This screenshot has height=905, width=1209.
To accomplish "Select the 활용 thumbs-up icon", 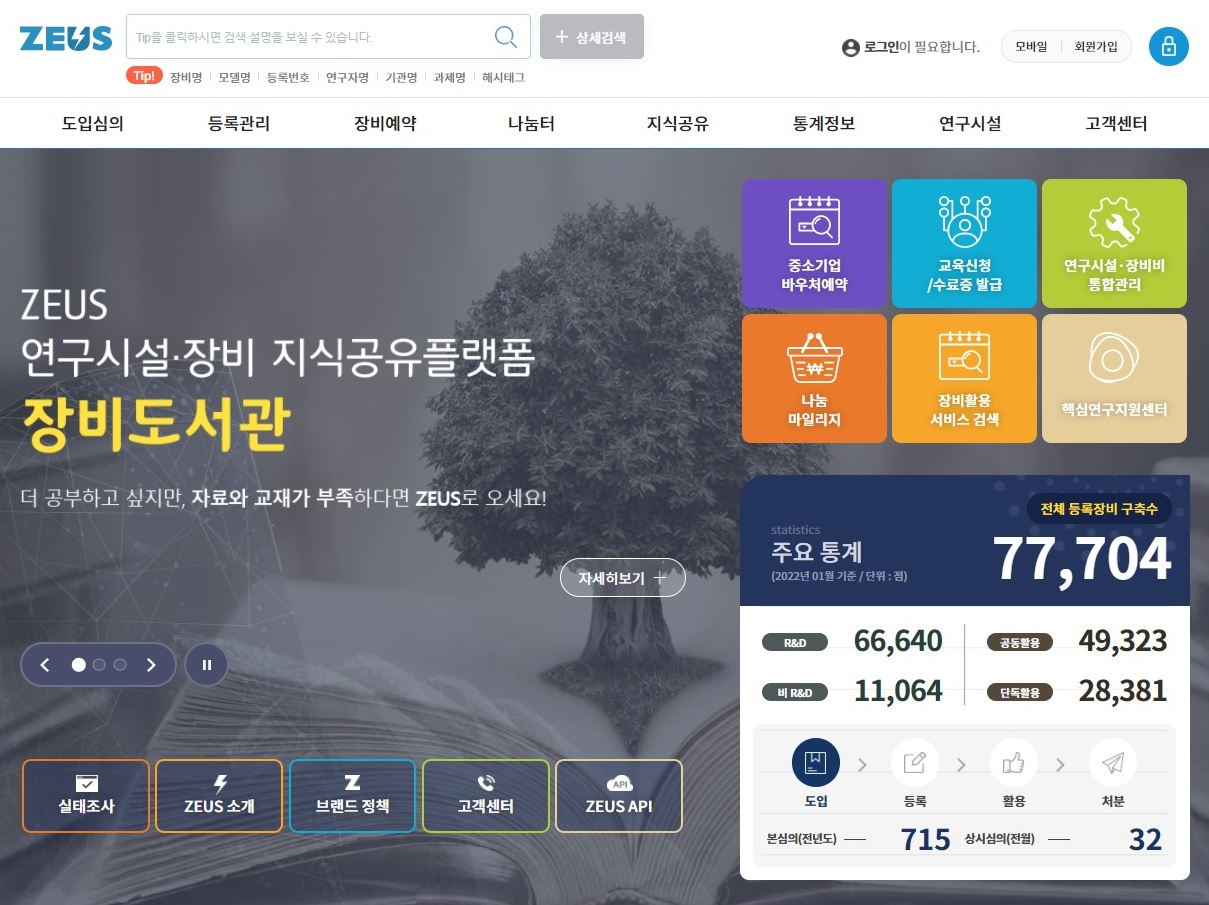I will coord(1013,763).
